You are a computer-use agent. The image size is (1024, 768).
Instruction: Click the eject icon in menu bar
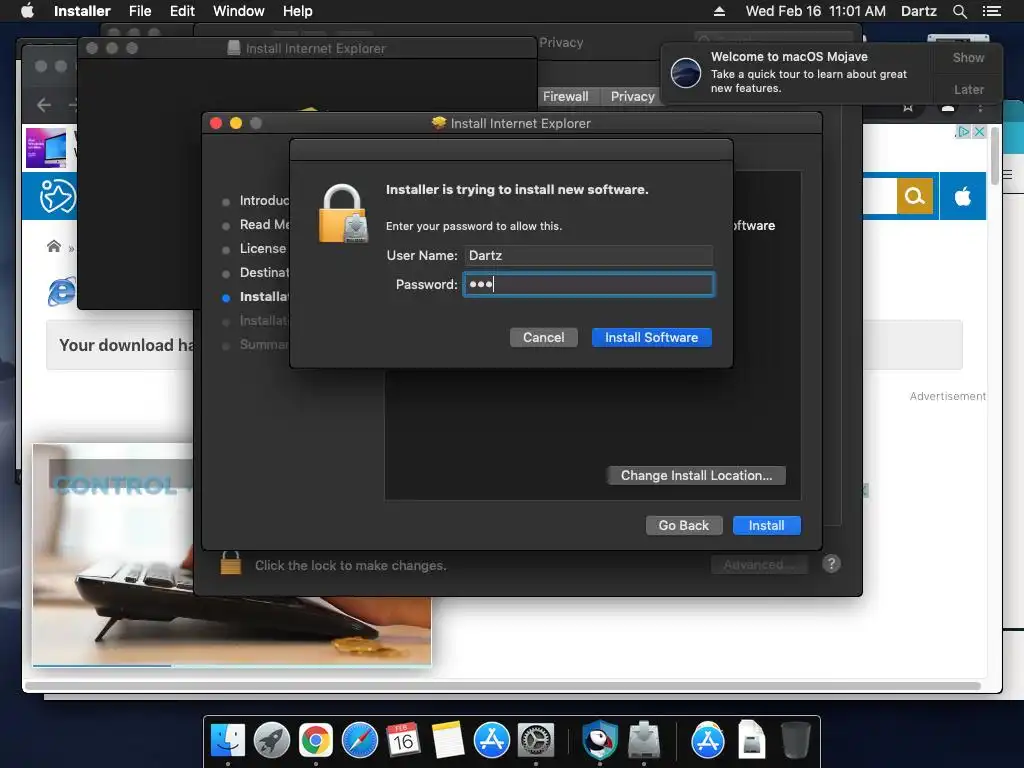pyautogui.click(x=719, y=11)
